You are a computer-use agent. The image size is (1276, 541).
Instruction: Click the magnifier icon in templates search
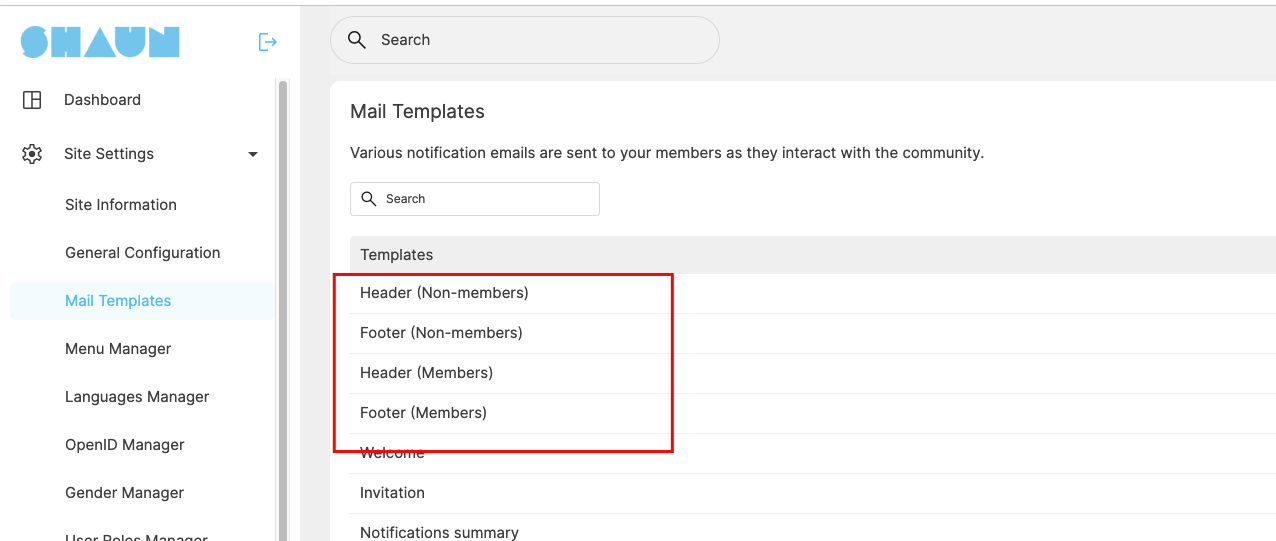point(369,199)
